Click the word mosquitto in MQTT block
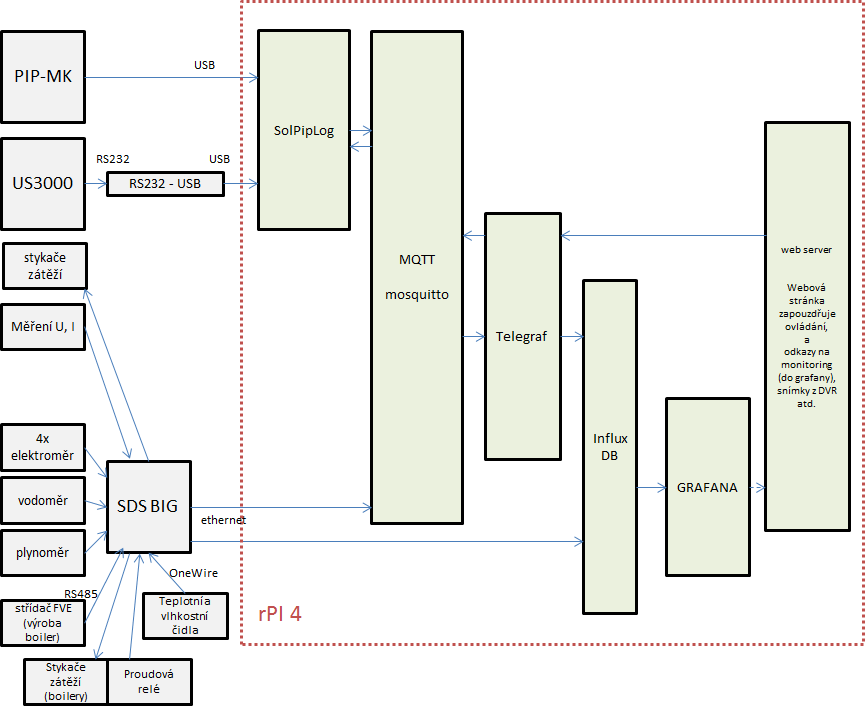This screenshot has height=710, width=865. [x=417, y=295]
